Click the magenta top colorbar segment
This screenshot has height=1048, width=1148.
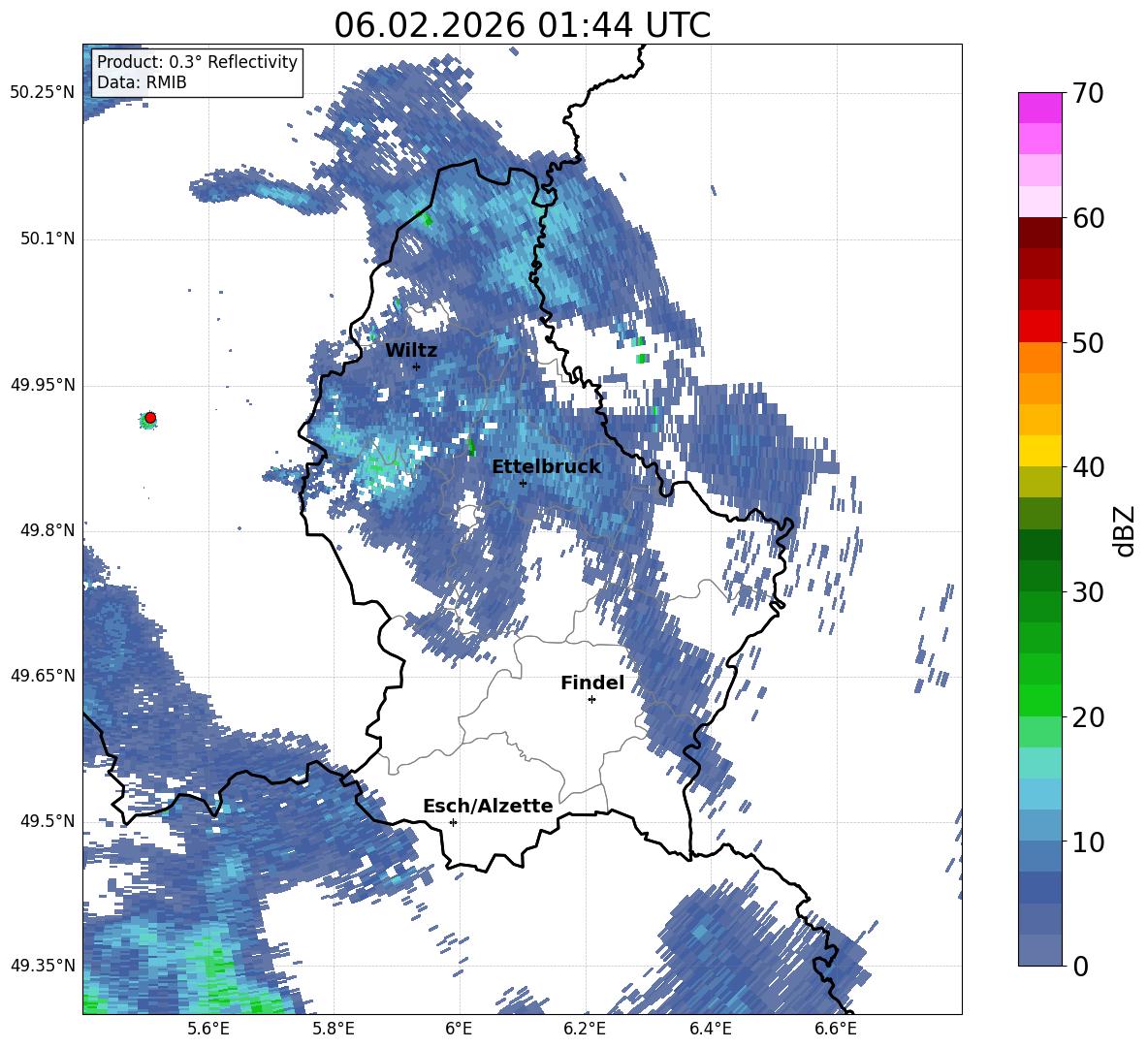(x=1039, y=109)
